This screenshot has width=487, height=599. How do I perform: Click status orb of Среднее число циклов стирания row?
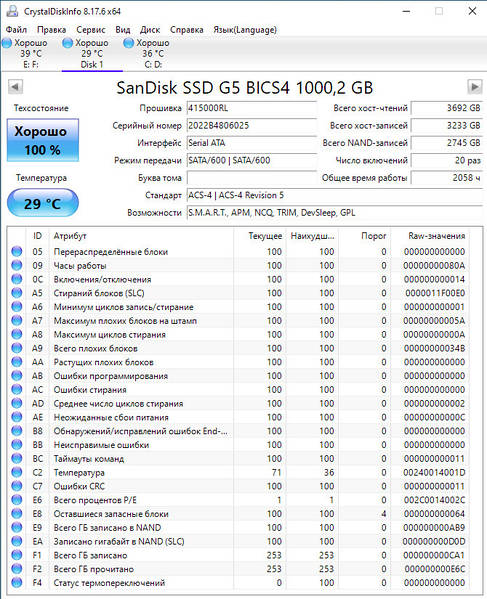(17, 403)
